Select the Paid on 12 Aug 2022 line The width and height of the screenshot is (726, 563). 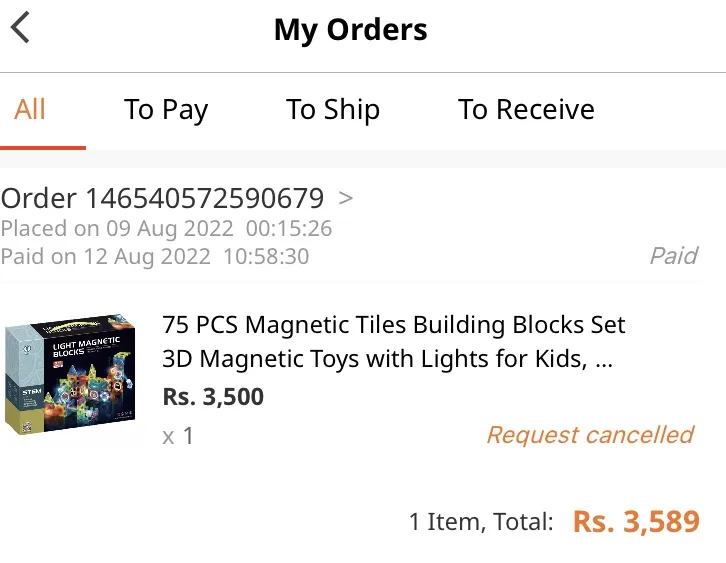pyautogui.click(x=155, y=256)
